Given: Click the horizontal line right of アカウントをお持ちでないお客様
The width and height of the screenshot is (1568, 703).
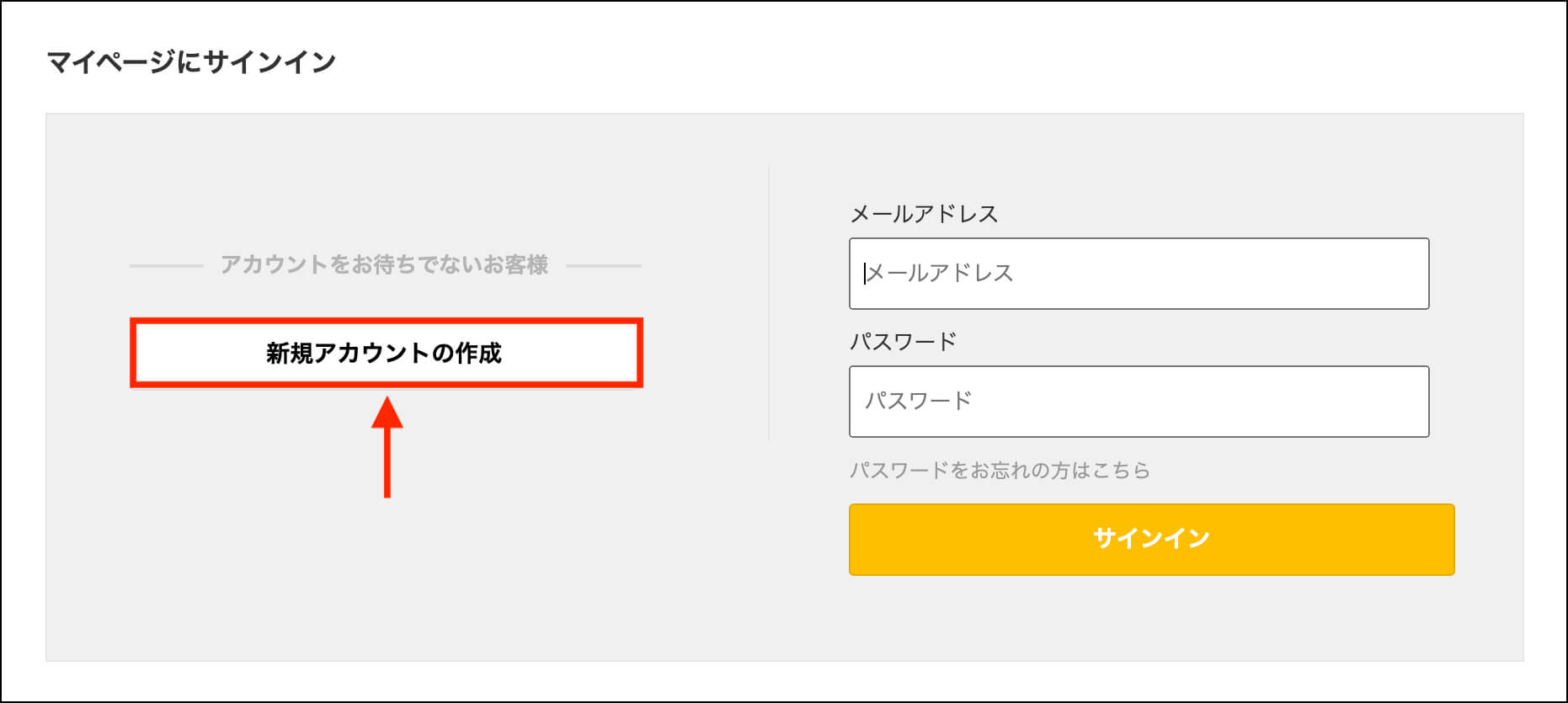Looking at the screenshot, I should (x=604, y=266).
